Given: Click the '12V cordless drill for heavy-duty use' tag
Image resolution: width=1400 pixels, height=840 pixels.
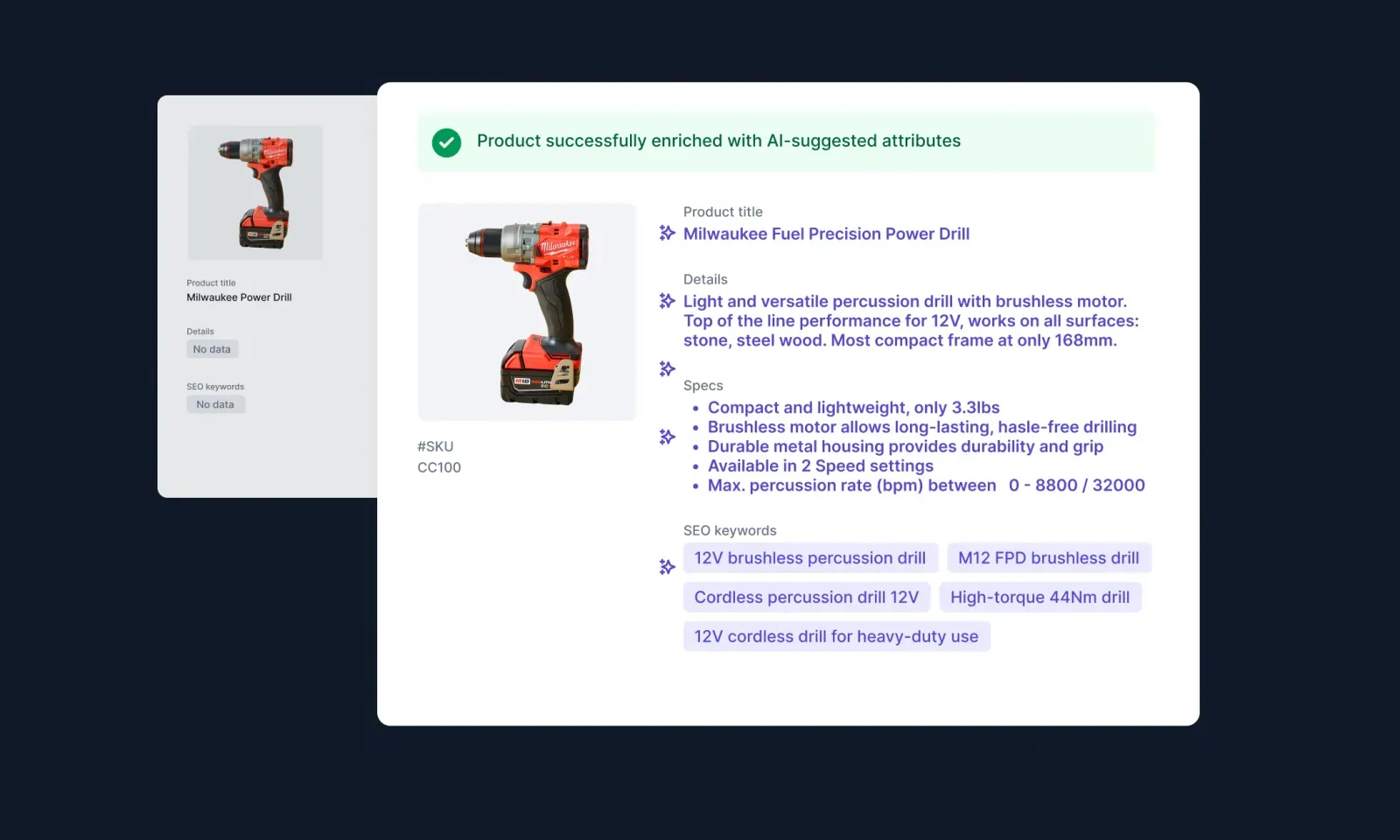Looking at the screenshot, I should (x=836, y=637).
